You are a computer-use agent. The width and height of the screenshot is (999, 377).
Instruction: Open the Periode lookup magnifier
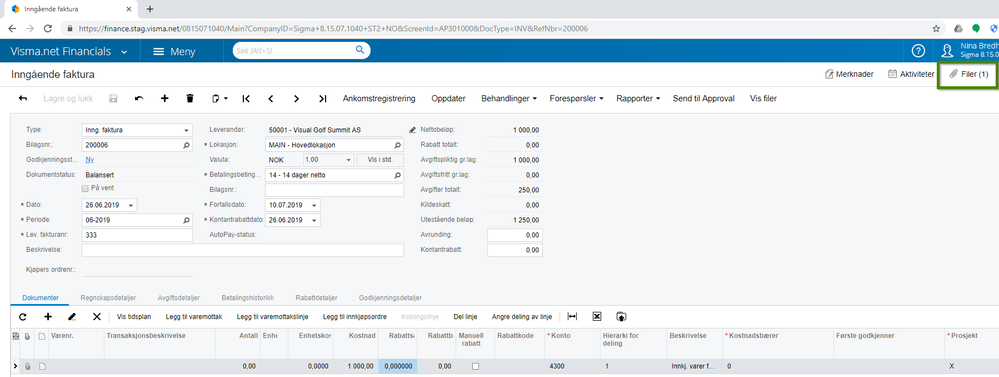coord(187,220)
